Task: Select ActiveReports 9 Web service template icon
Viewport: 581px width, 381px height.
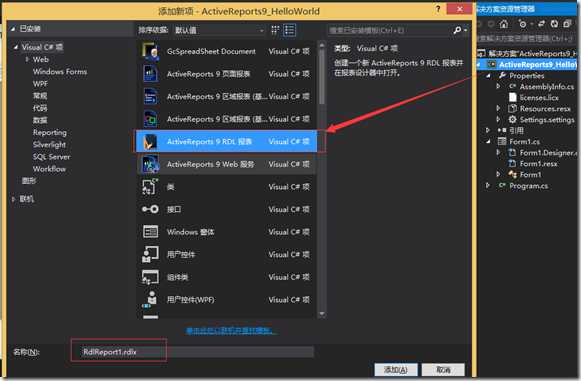Action: pyautogui.click(x=150, y=164)
